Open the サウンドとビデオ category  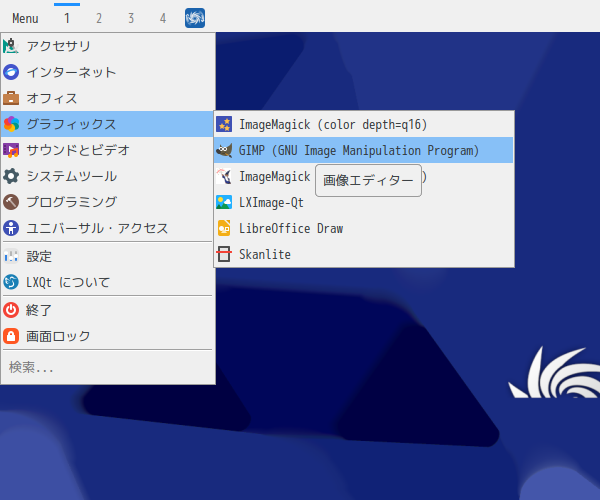(x=107, y=150)
